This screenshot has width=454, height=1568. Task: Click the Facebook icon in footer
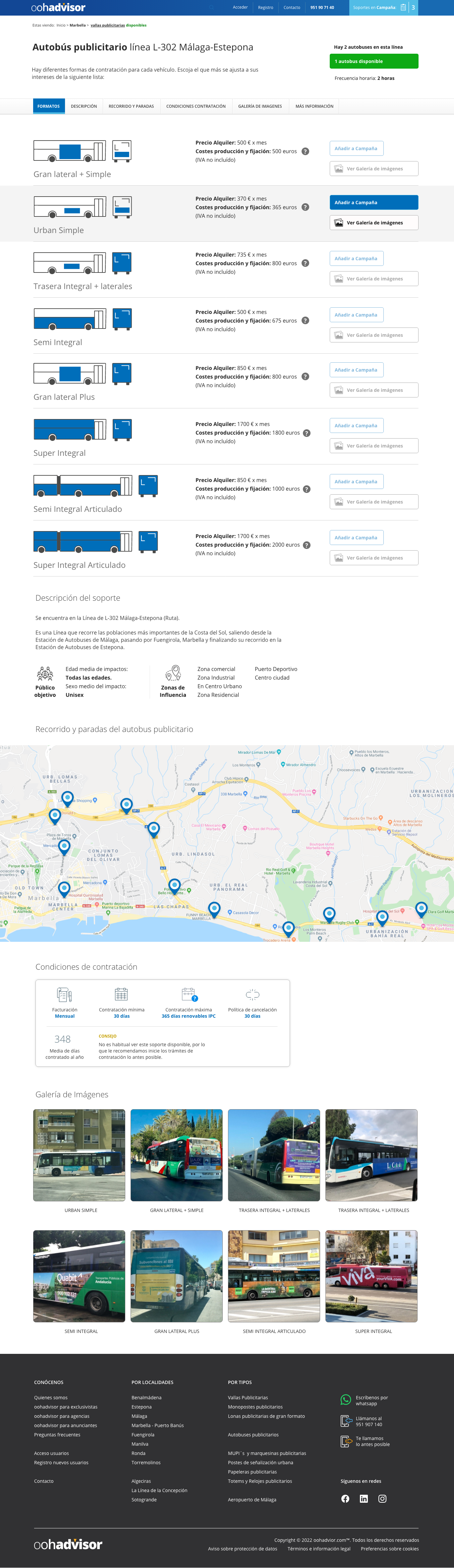[x=345, y=1499]
